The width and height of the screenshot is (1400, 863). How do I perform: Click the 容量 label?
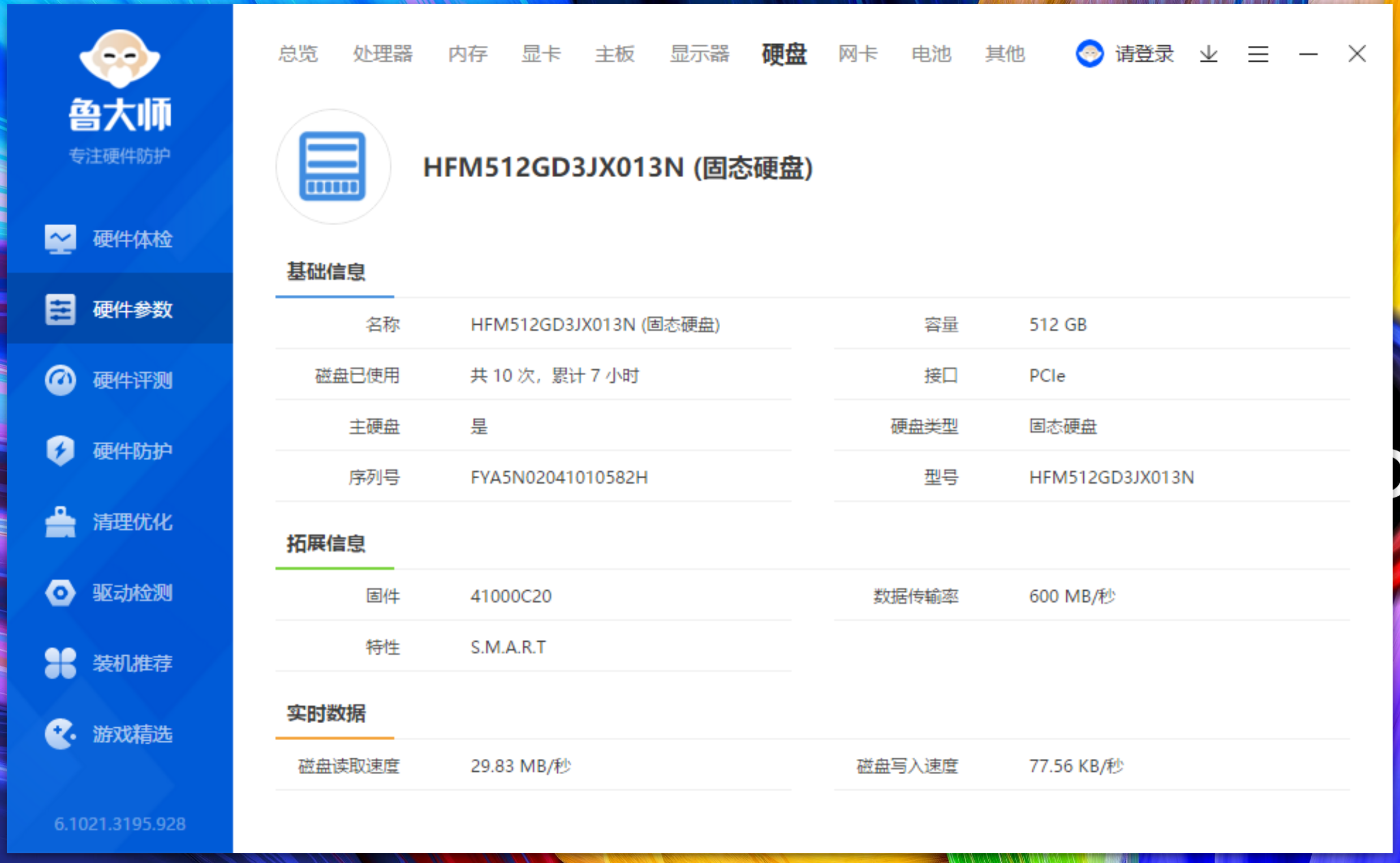(941, 325)
